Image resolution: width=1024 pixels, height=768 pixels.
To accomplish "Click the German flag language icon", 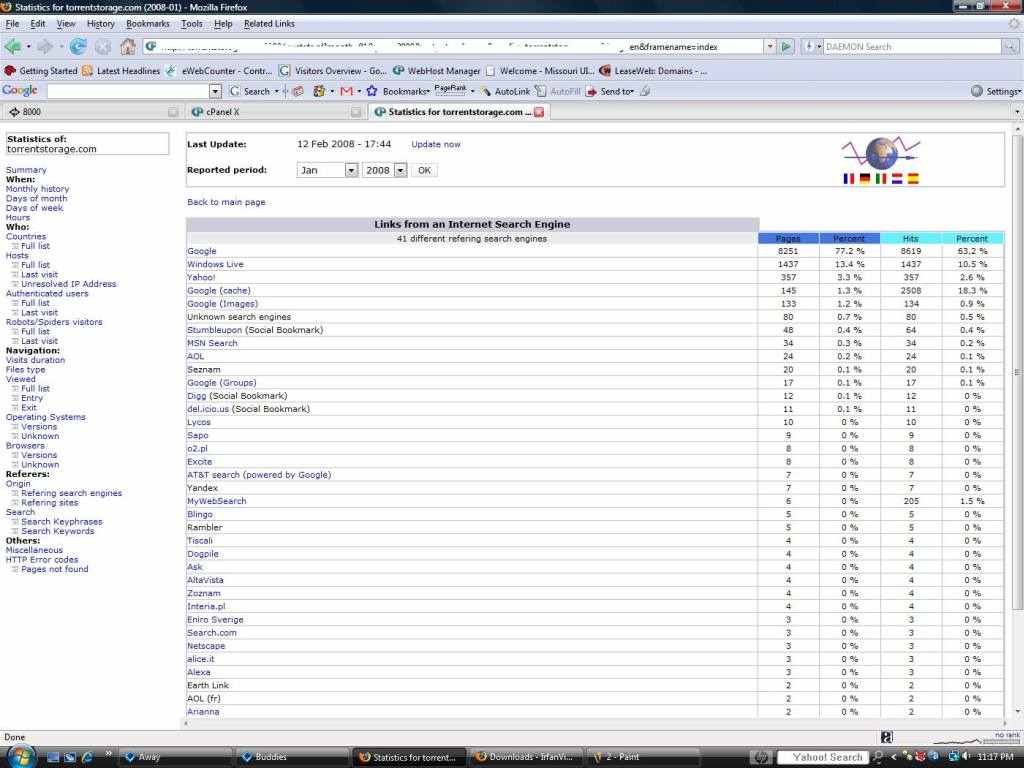I will tap(865, 179).
